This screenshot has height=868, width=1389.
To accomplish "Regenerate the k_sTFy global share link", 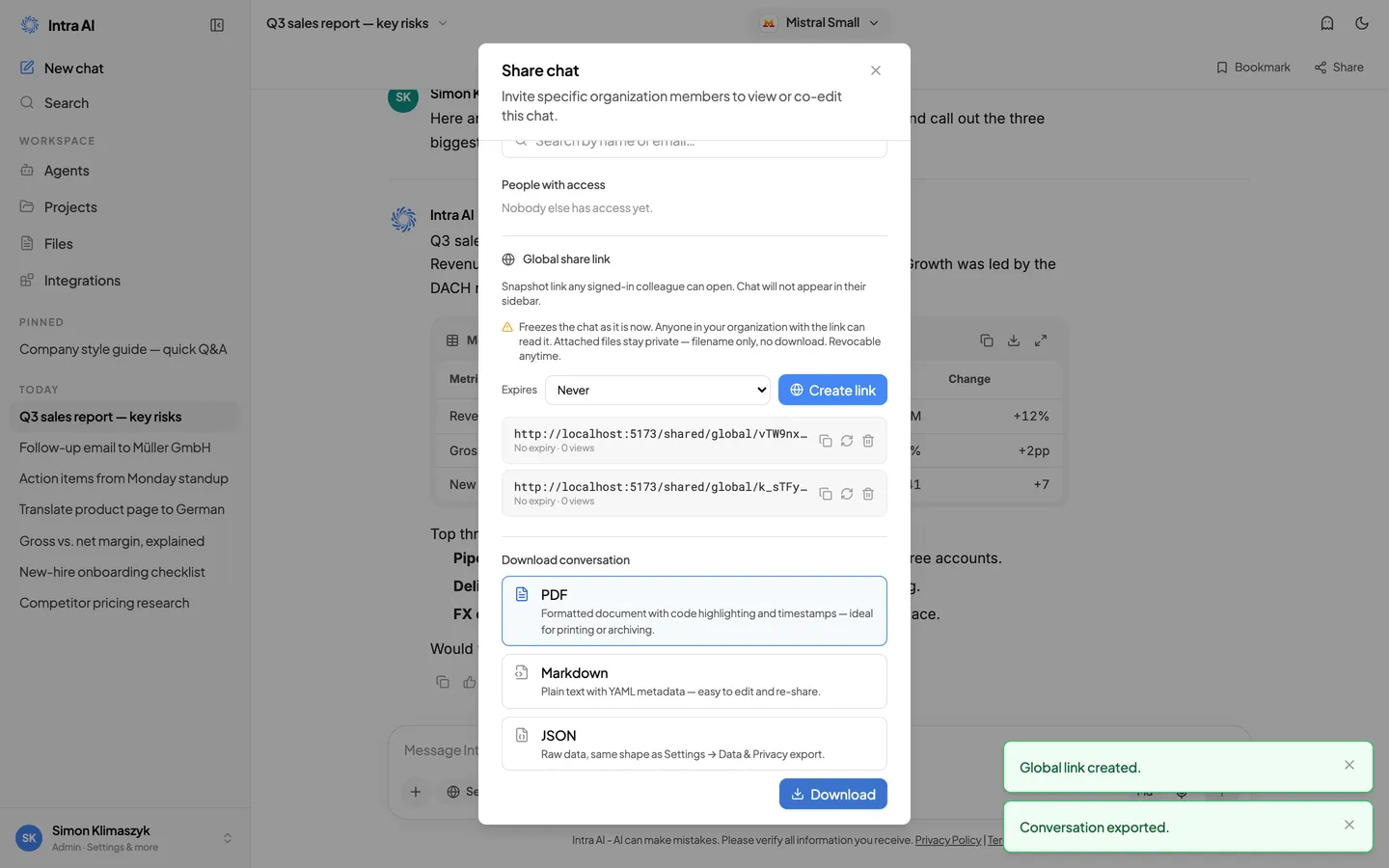I will click(847, 494).
